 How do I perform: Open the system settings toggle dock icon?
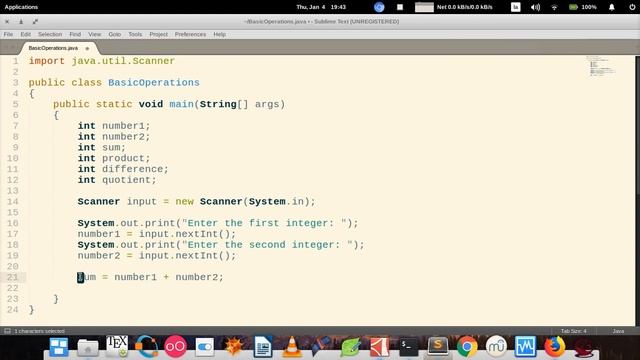click(x=204, y=347)
